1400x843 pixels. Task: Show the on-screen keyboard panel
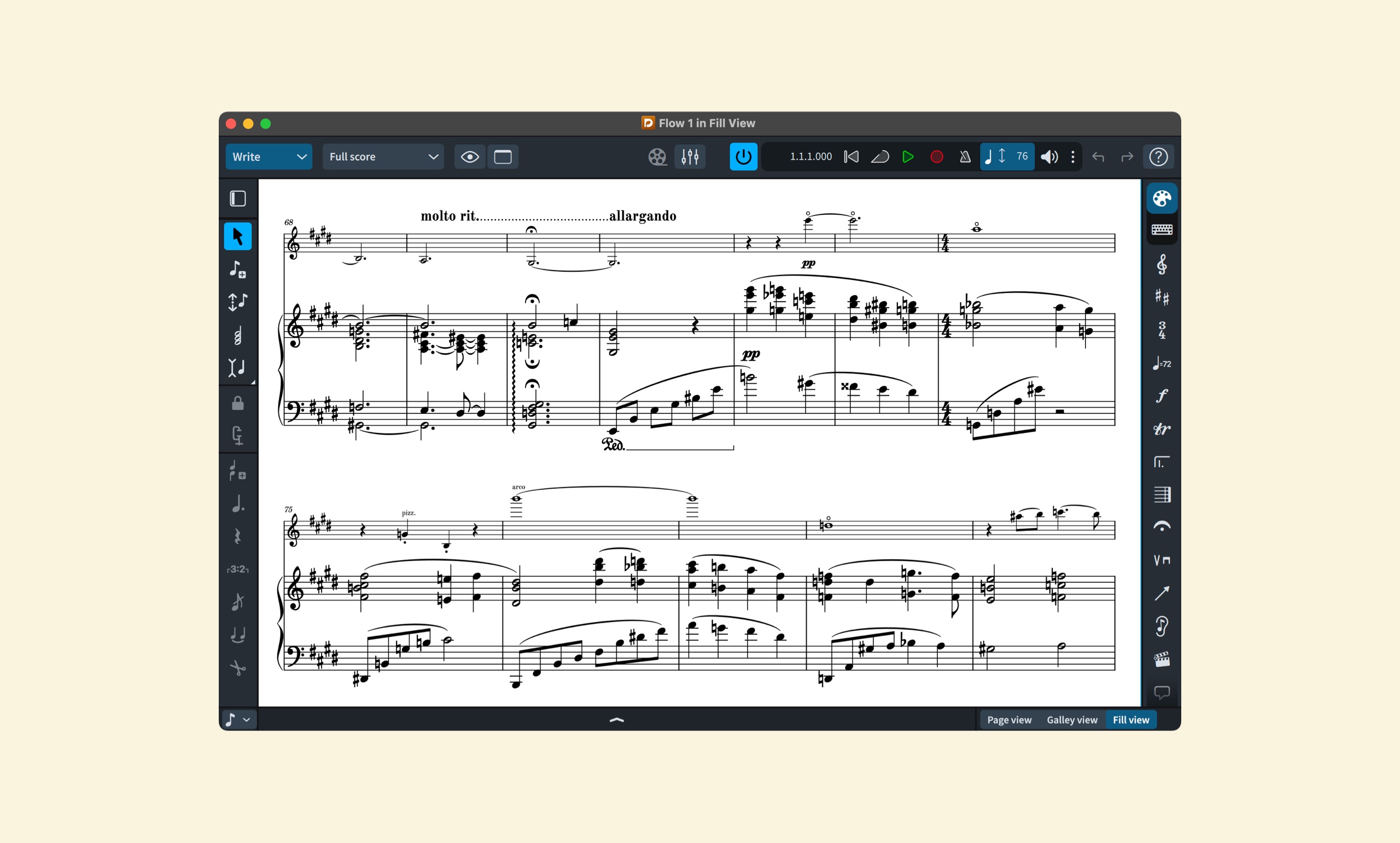(1162, 230)
